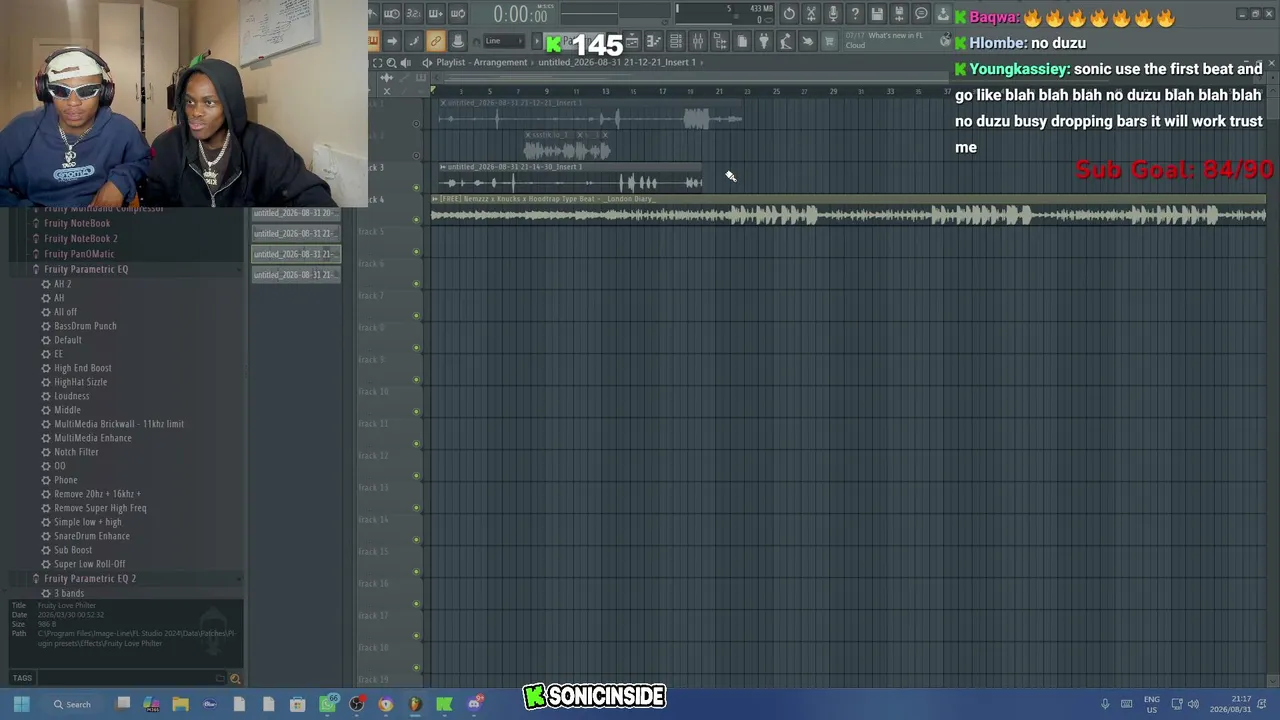Open the Playlist options menu arrow

[427, 62]
